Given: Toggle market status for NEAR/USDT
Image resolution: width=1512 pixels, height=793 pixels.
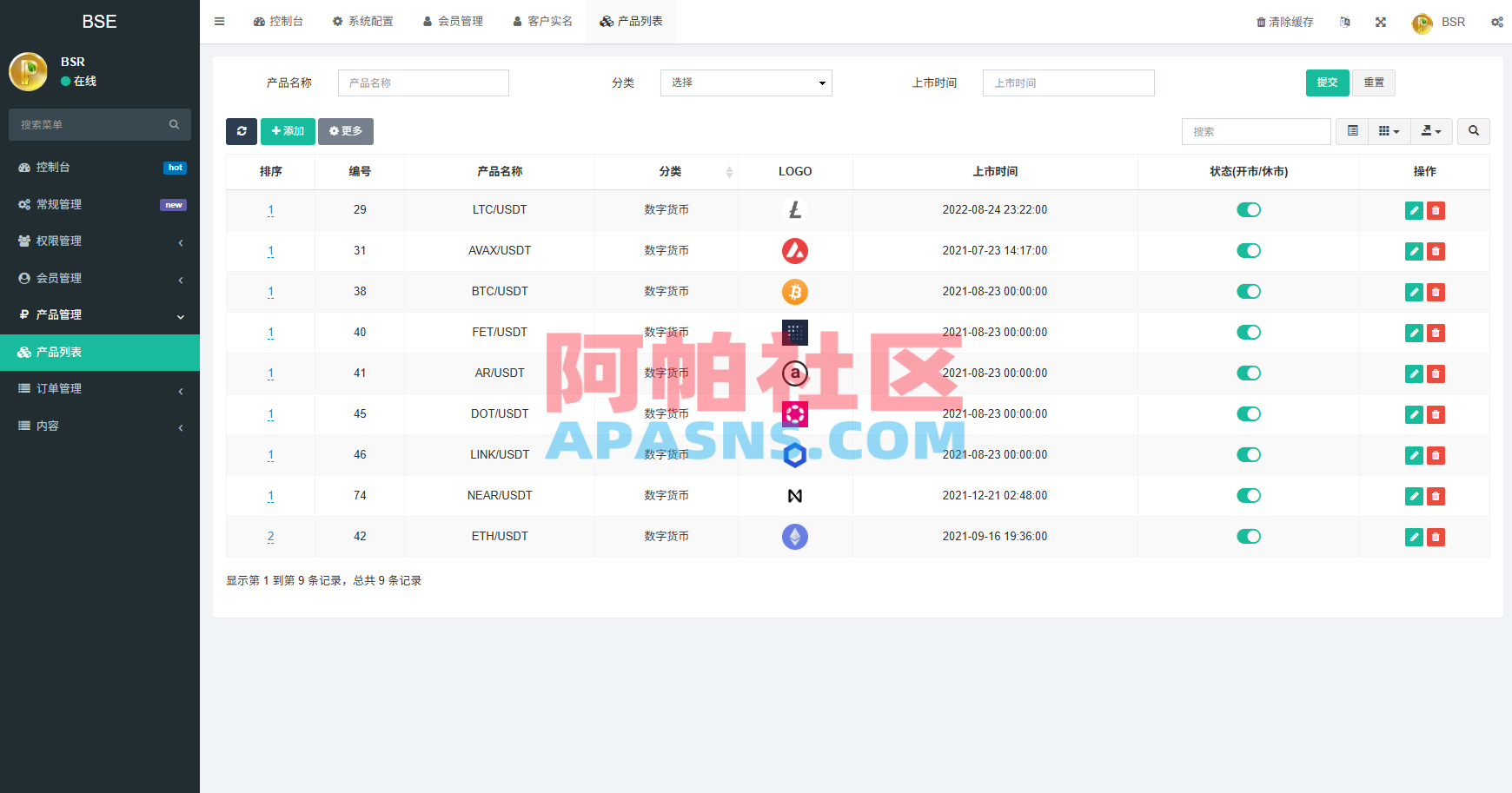Looking at the screenshot, I should coord(1249,496).
